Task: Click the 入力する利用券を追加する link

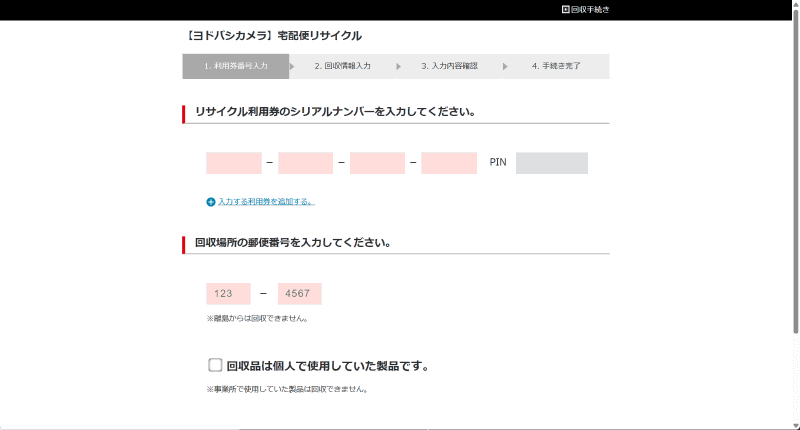Action: pyautogui.click(x=266, y=201)
